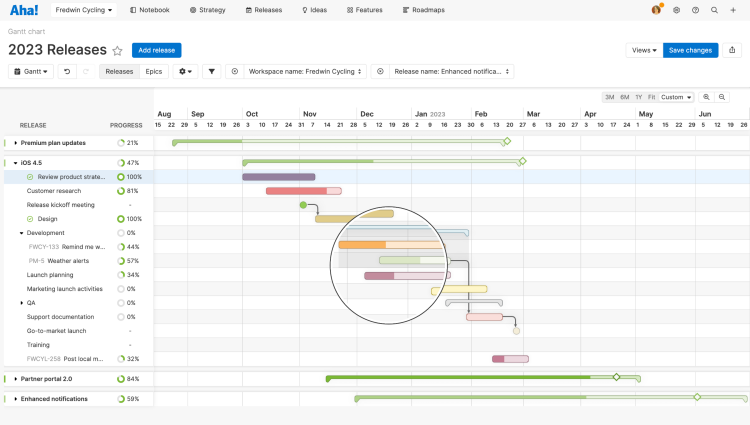Click the undo arrow button
Image resolution: width=750 pixels, height=425 pixels.
[67, 72]
